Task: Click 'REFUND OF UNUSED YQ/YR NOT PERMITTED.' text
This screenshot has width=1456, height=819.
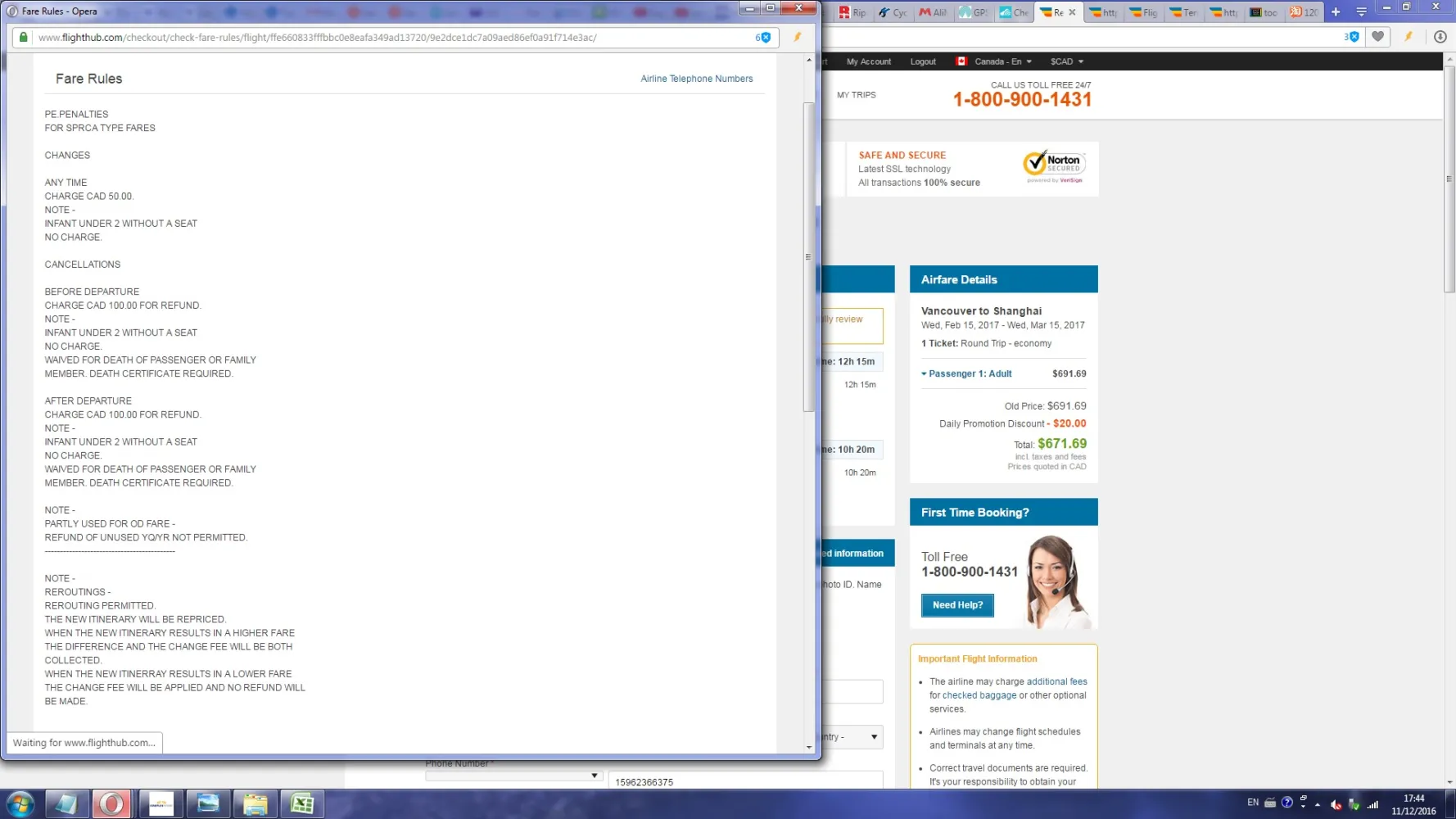Action: (x=146, y=538)
